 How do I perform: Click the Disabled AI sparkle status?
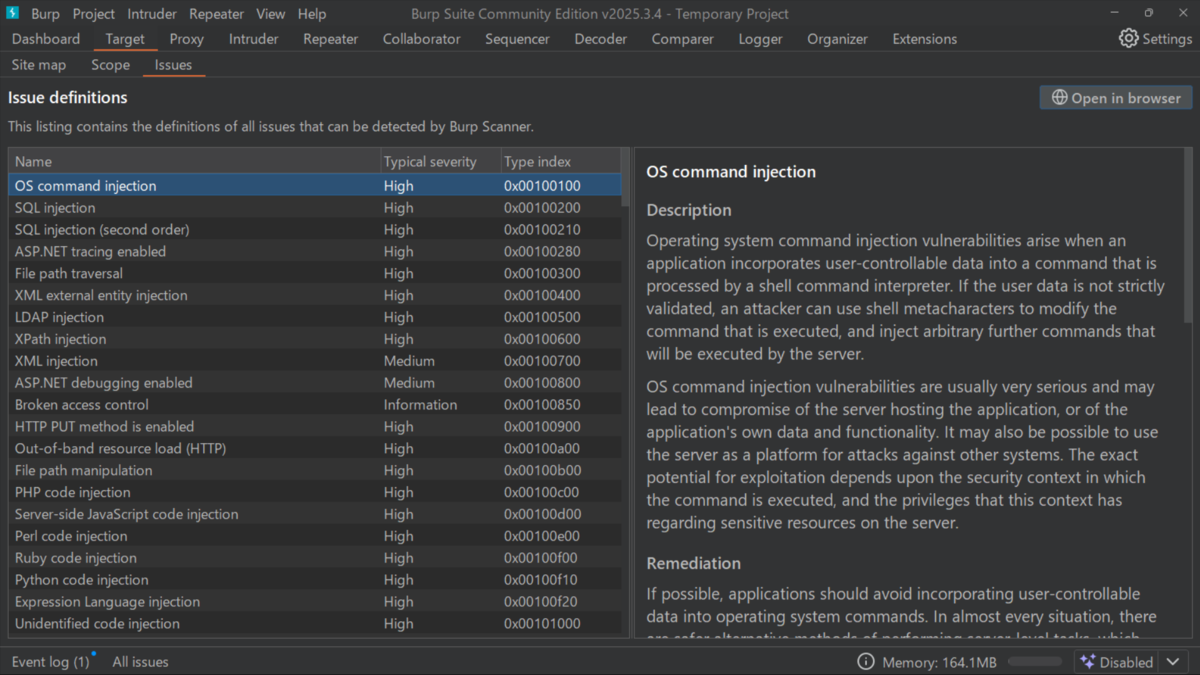coord(1118,662)
